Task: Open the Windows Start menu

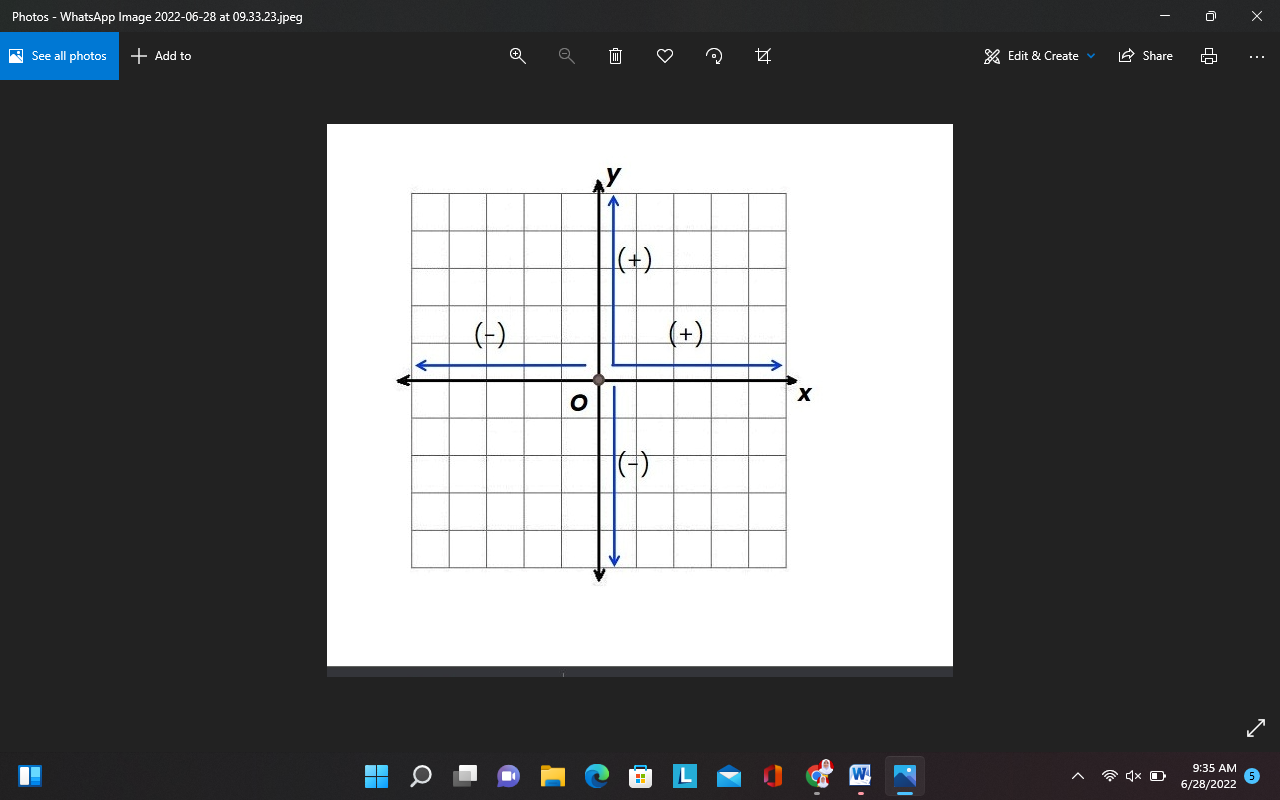Action: (376, 775)
